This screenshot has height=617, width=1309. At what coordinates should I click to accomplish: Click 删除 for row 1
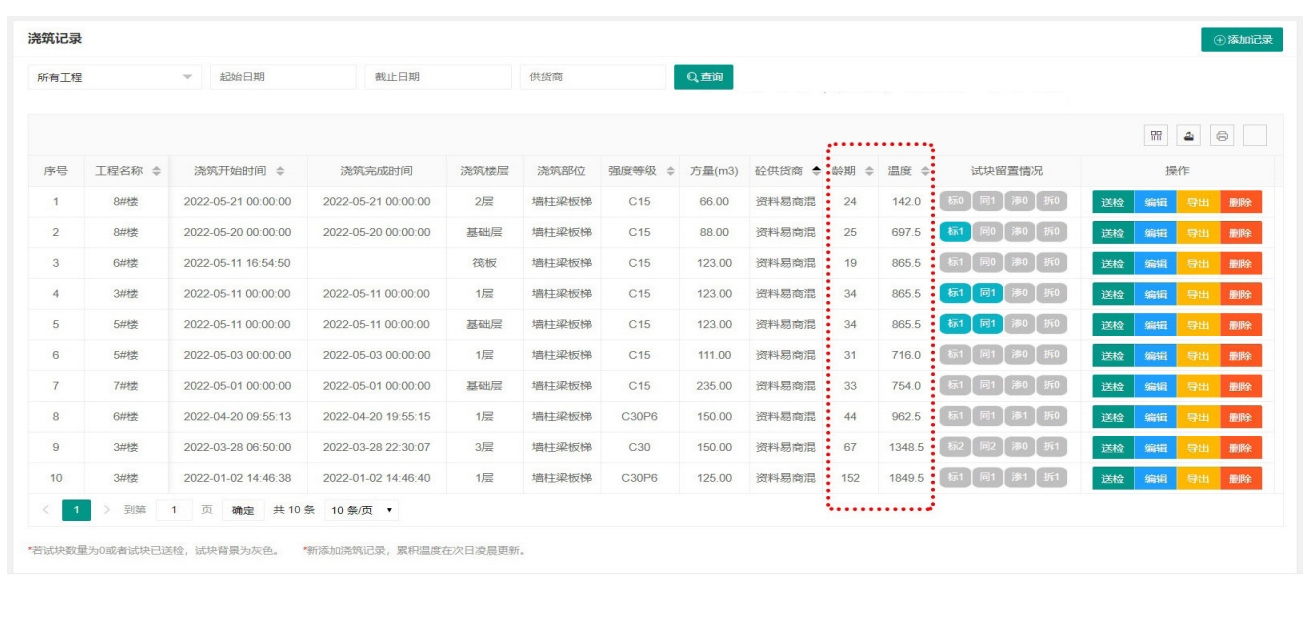(1240, 202)
